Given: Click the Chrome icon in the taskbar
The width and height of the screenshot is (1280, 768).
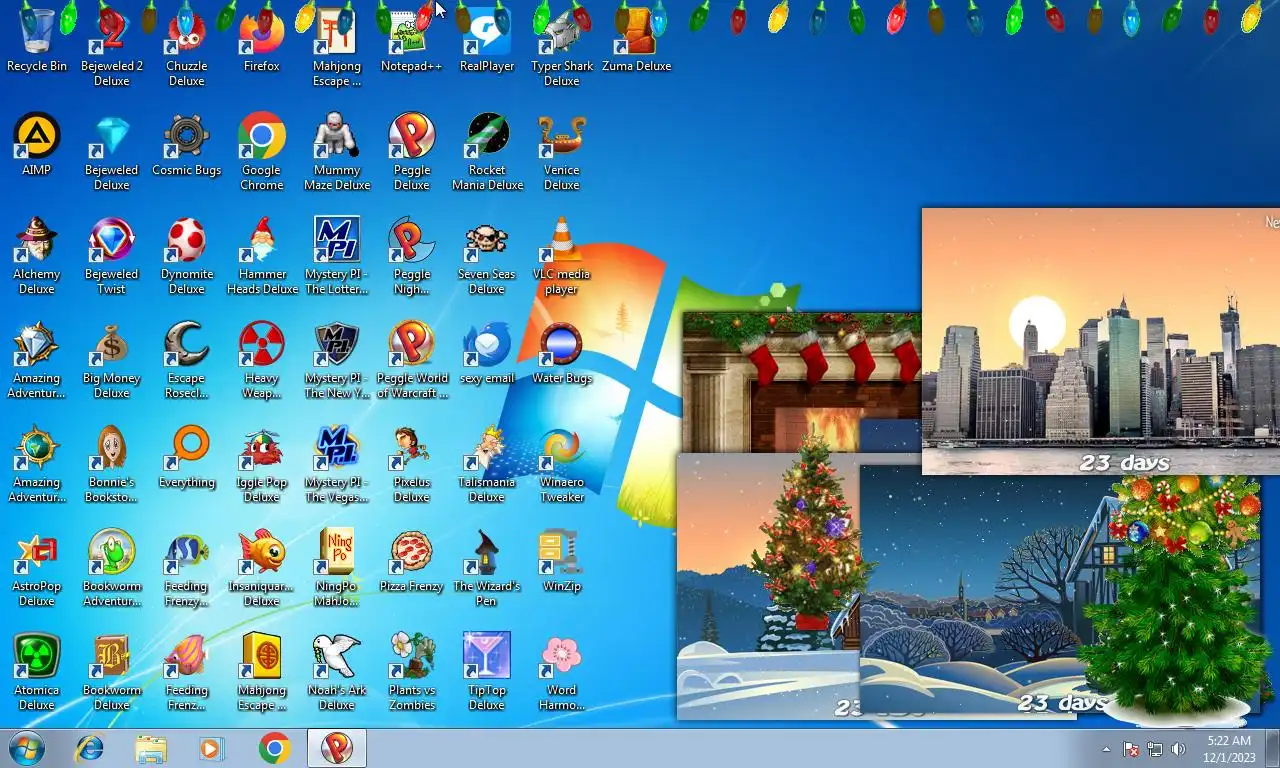Looking at the screenshot, I should (x=274, y=748).
